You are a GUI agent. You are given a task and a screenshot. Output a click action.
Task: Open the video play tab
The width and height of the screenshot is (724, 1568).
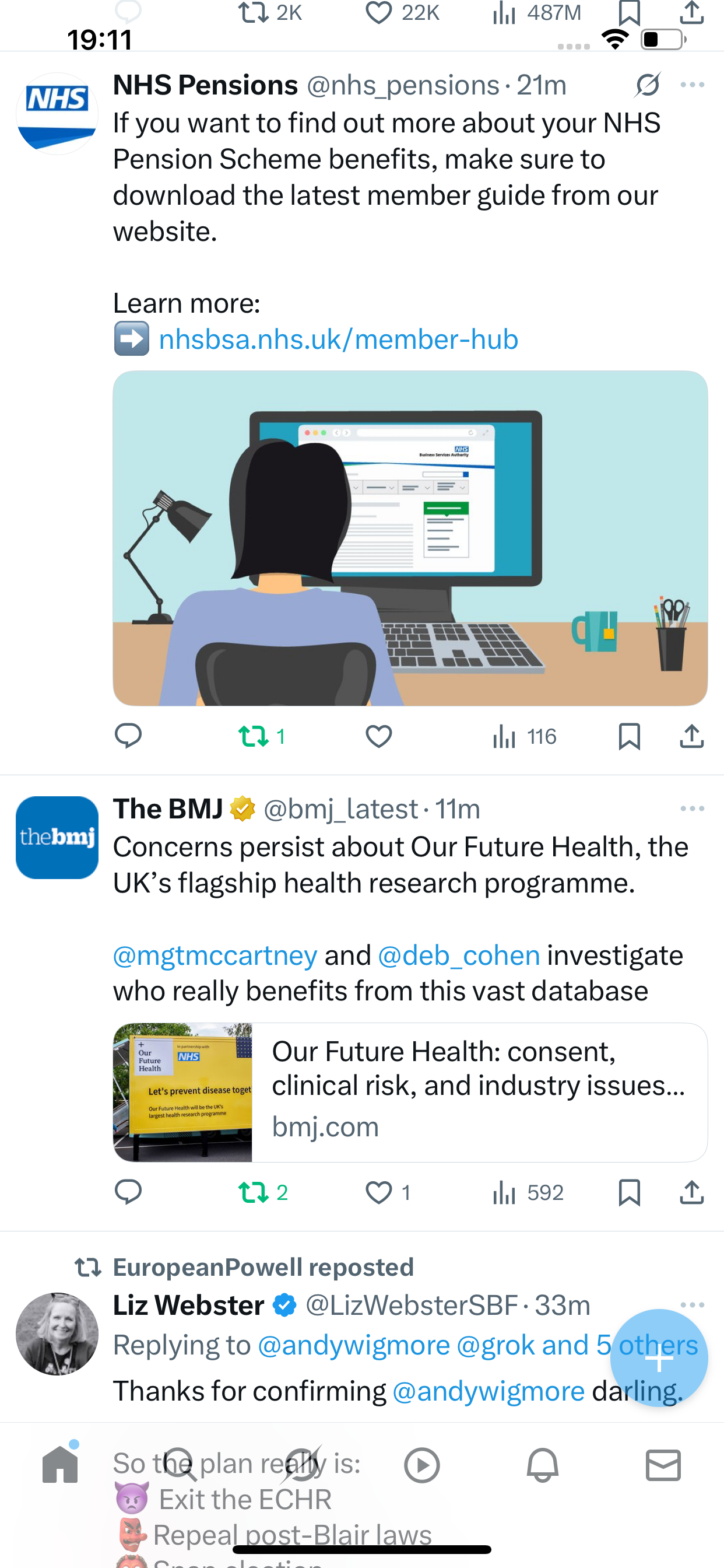[x=421, y=1465]
